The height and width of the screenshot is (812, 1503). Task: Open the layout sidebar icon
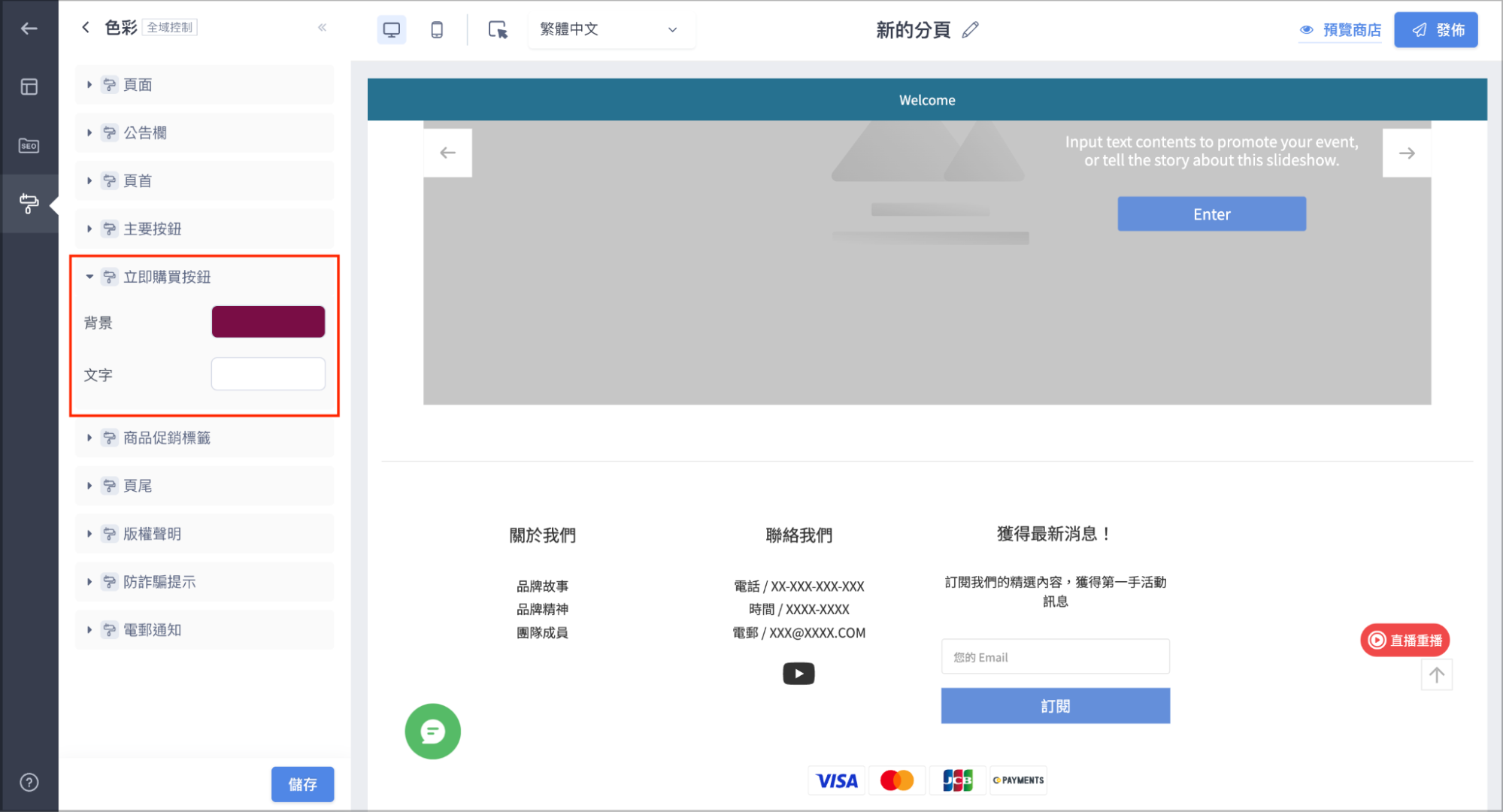coord(29,86)
